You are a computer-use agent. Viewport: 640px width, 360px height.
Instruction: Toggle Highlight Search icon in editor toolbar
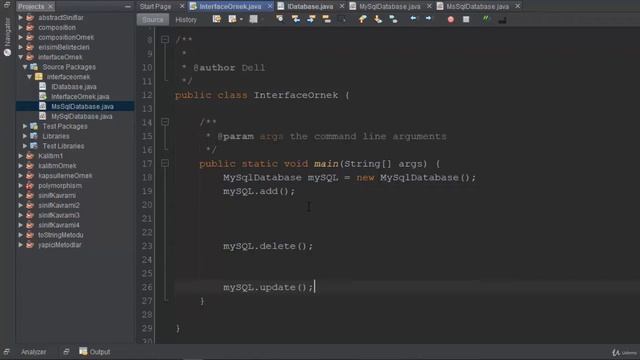point(327,19)
